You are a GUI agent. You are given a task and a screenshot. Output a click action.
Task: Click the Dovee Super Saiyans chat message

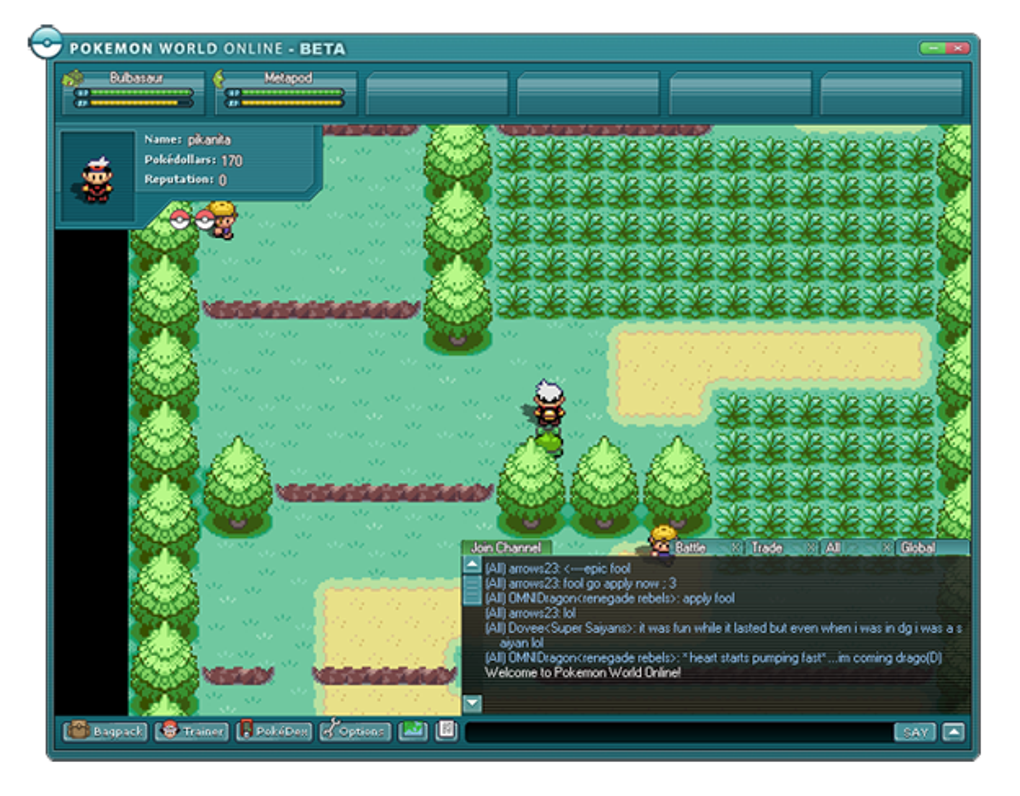[x=723, y=635]
